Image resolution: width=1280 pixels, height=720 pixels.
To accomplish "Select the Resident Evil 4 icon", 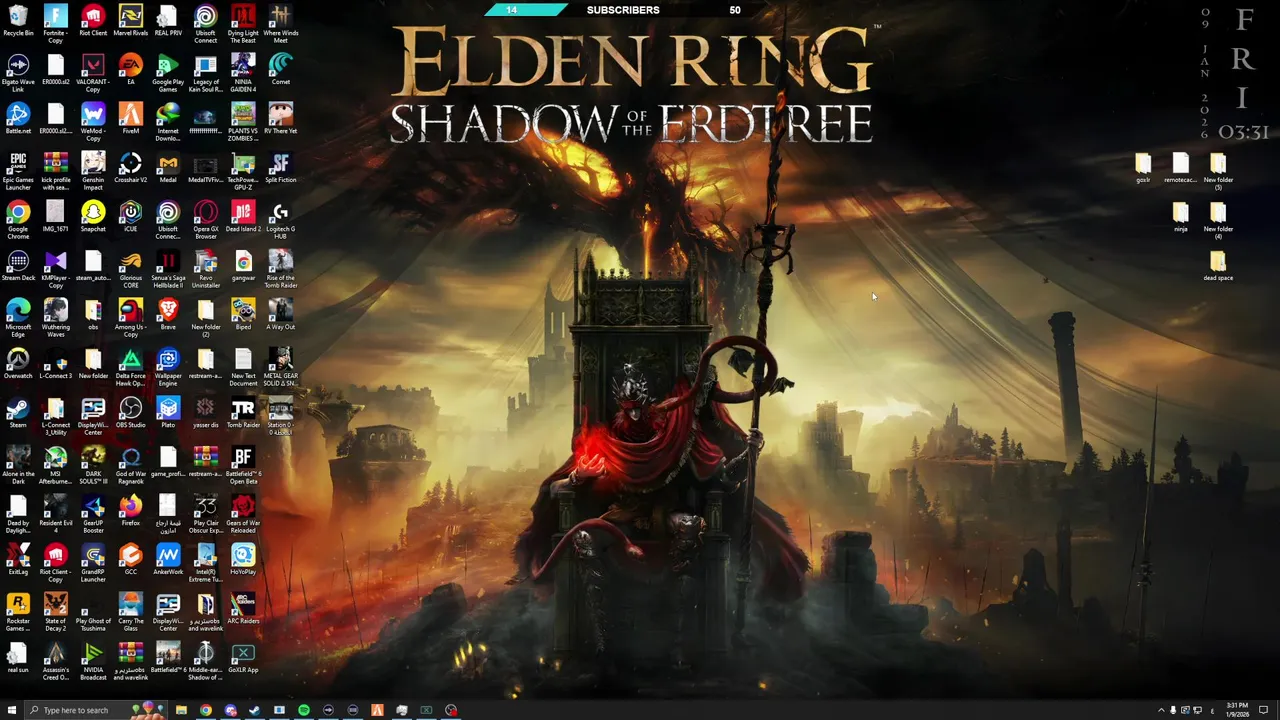I will coord(55,514).
